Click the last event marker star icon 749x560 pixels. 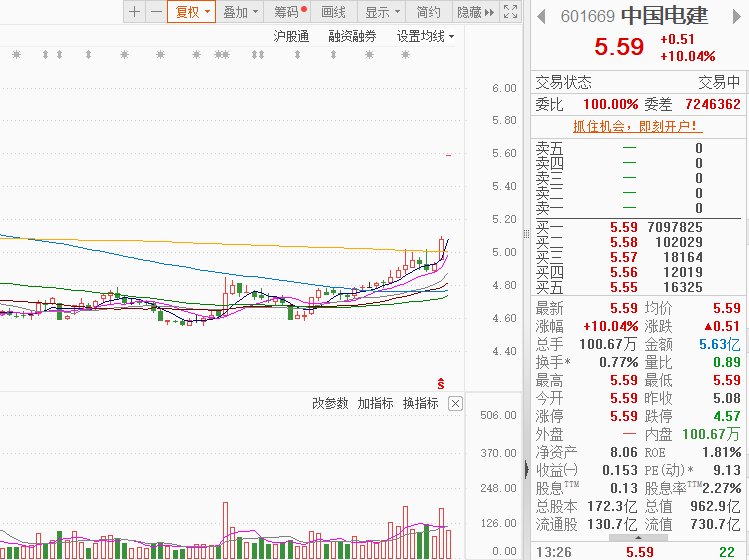point(405,54)
